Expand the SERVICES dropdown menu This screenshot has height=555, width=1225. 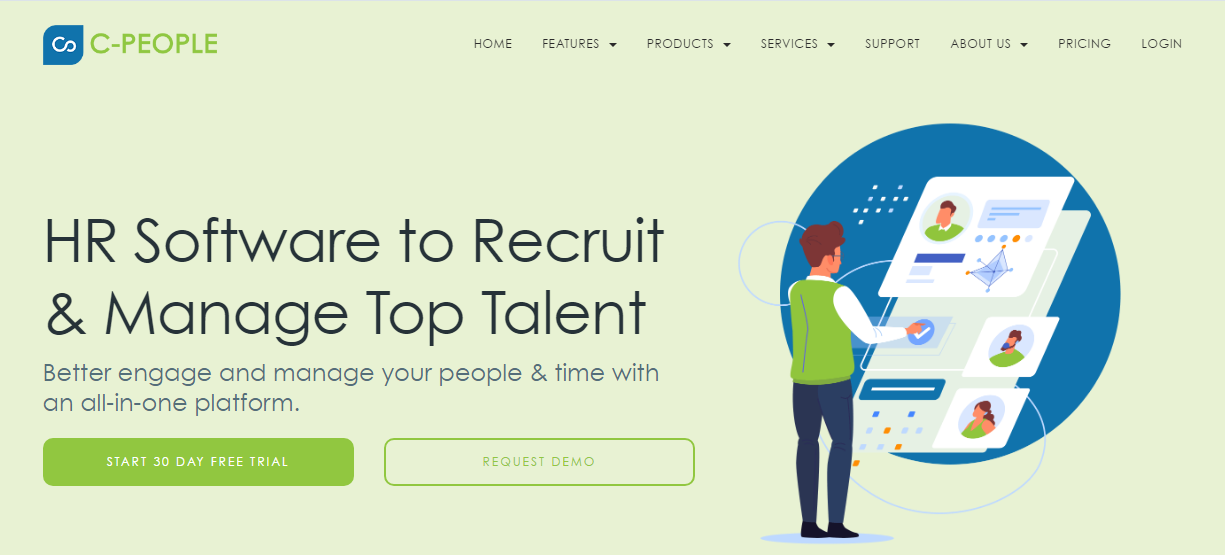tap(797, 44)
